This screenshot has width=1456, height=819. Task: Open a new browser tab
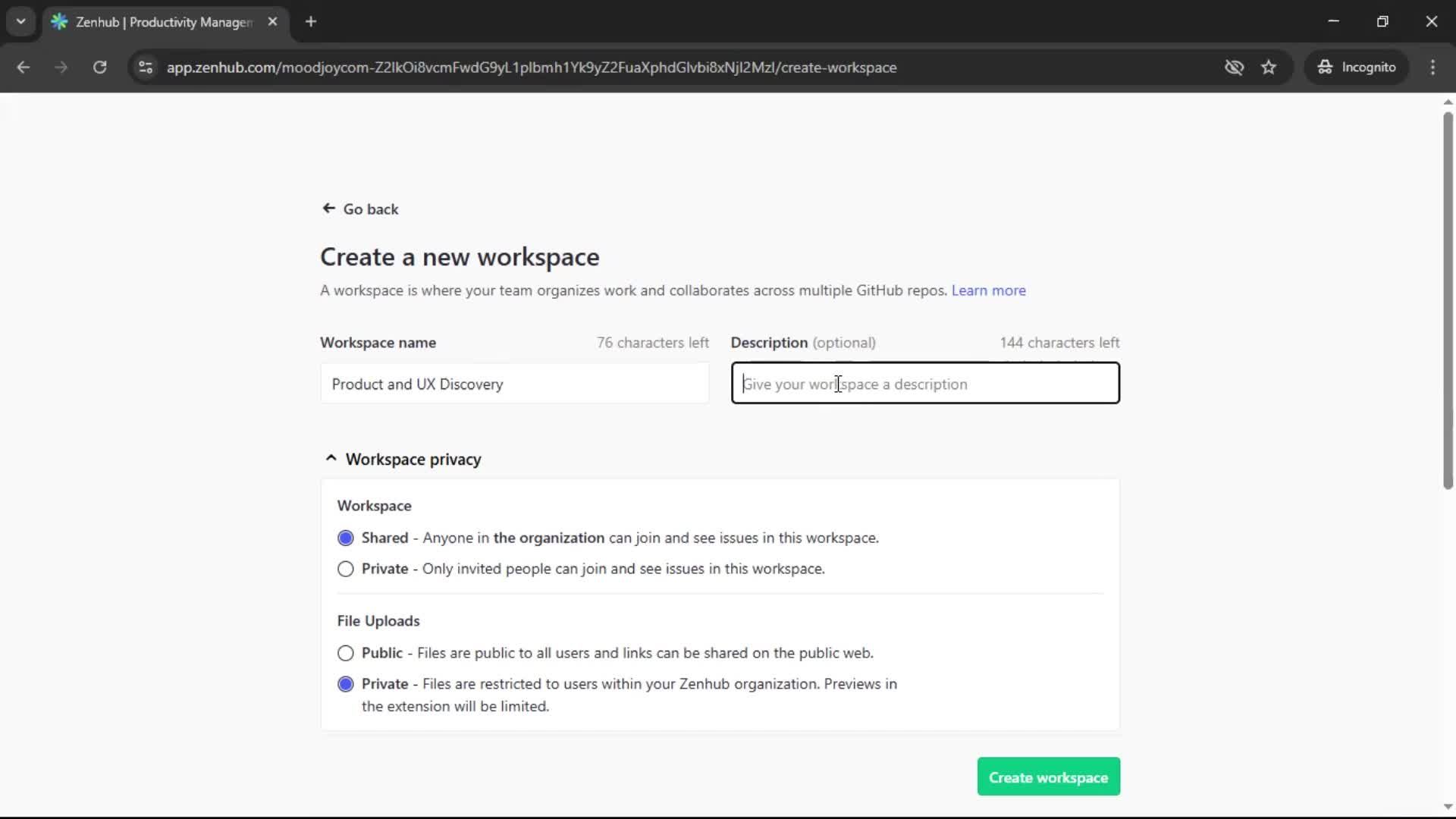311,21
